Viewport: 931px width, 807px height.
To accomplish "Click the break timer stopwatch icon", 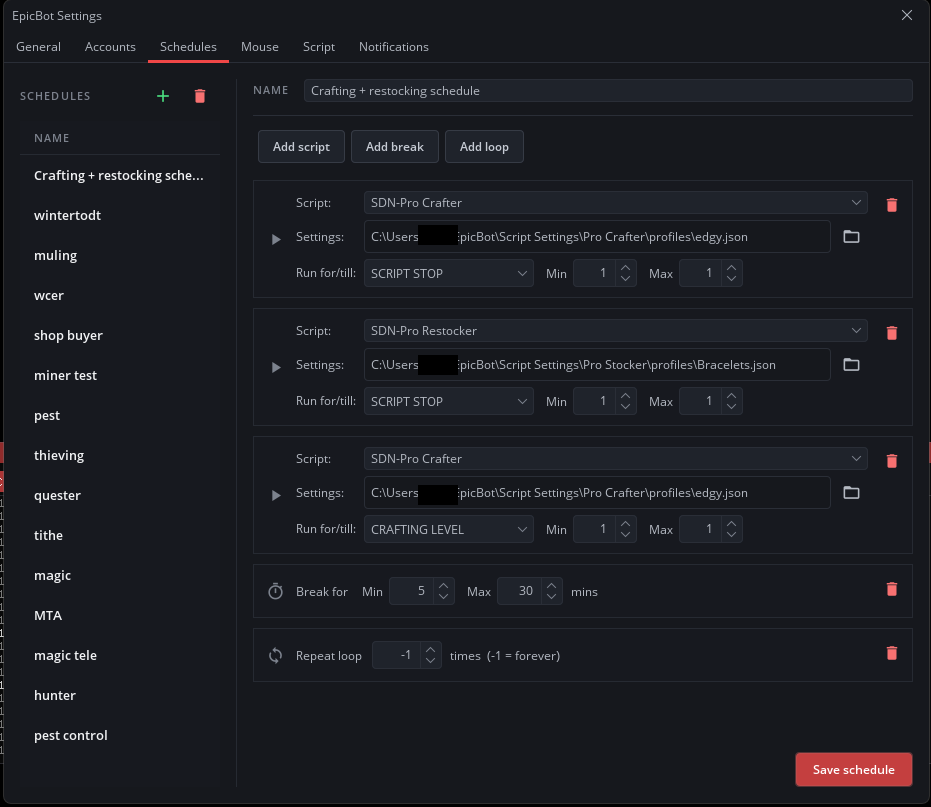I will (276, 591).
